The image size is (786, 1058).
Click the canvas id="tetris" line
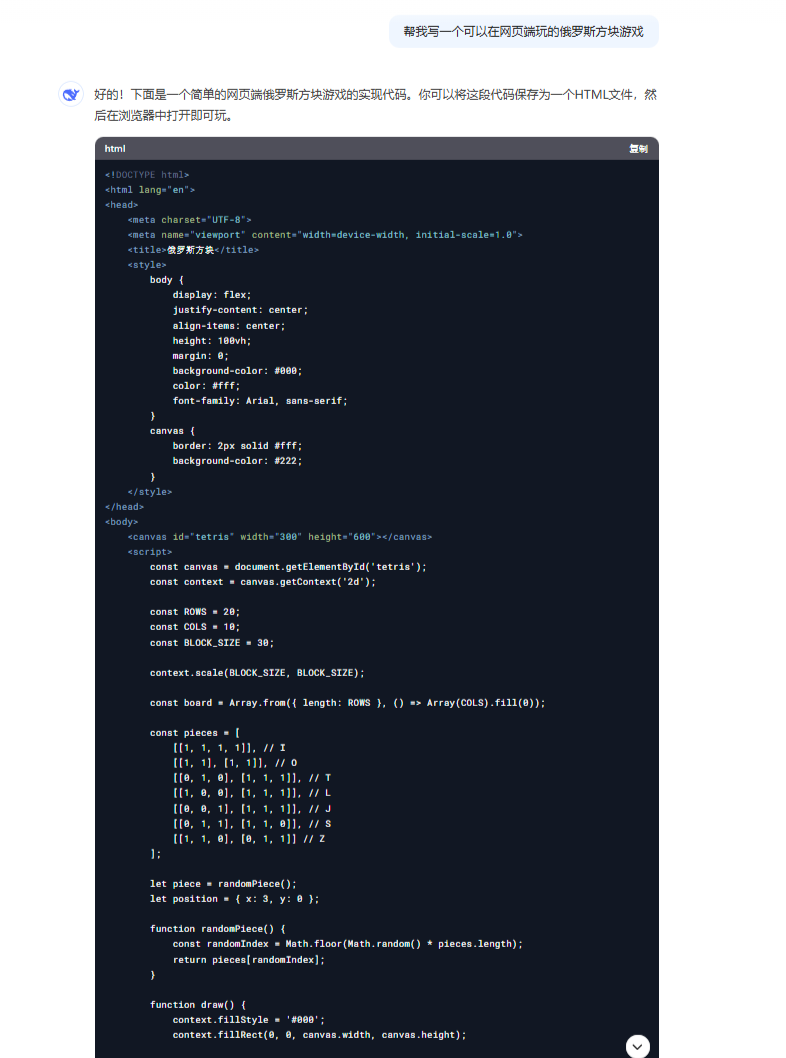(280, 537)
